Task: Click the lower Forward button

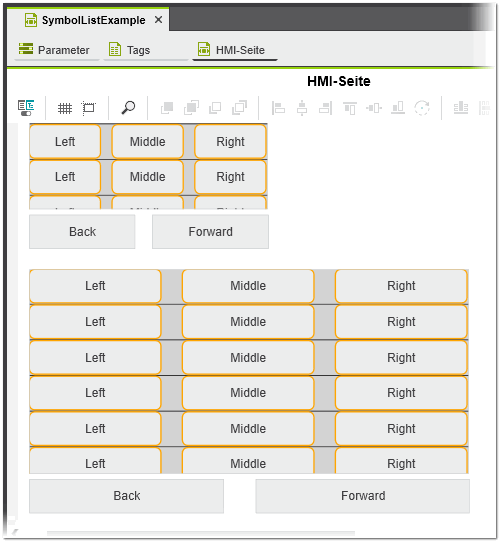Action: [363, 496]
